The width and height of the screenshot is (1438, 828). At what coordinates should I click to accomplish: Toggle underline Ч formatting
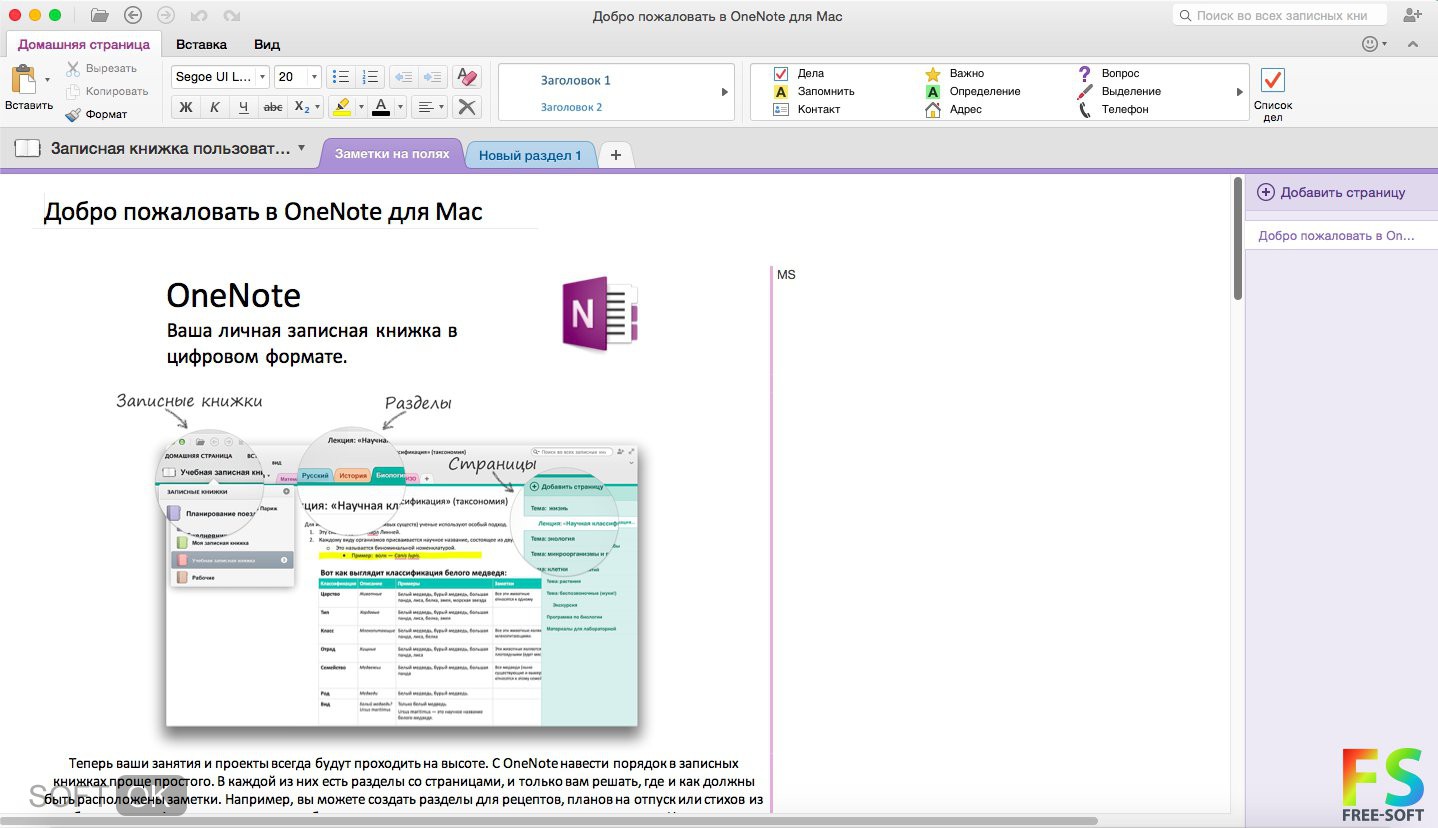click(x=244, y=107)
